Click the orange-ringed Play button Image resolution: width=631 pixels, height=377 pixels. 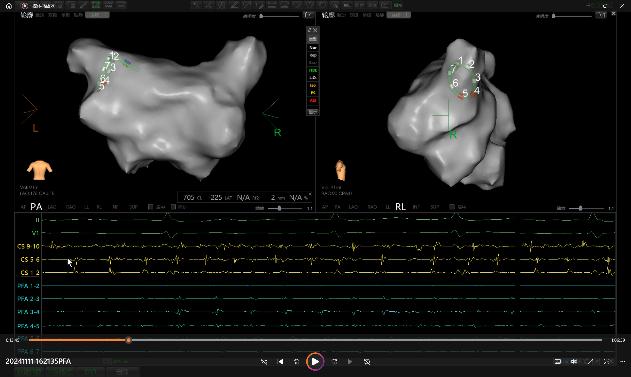(x=315, y=362)
